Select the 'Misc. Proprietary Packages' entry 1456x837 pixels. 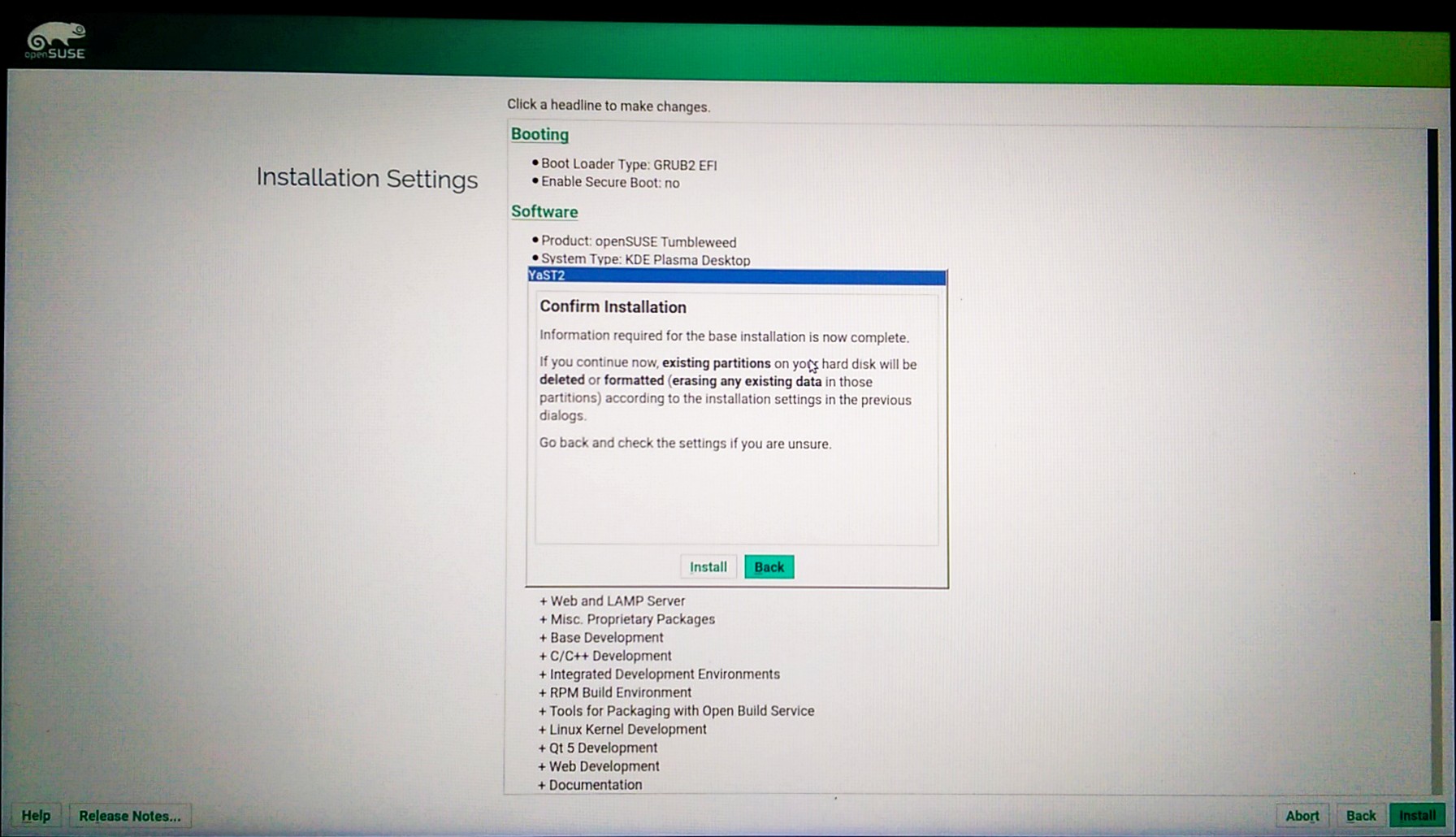(x=626, y=619)
